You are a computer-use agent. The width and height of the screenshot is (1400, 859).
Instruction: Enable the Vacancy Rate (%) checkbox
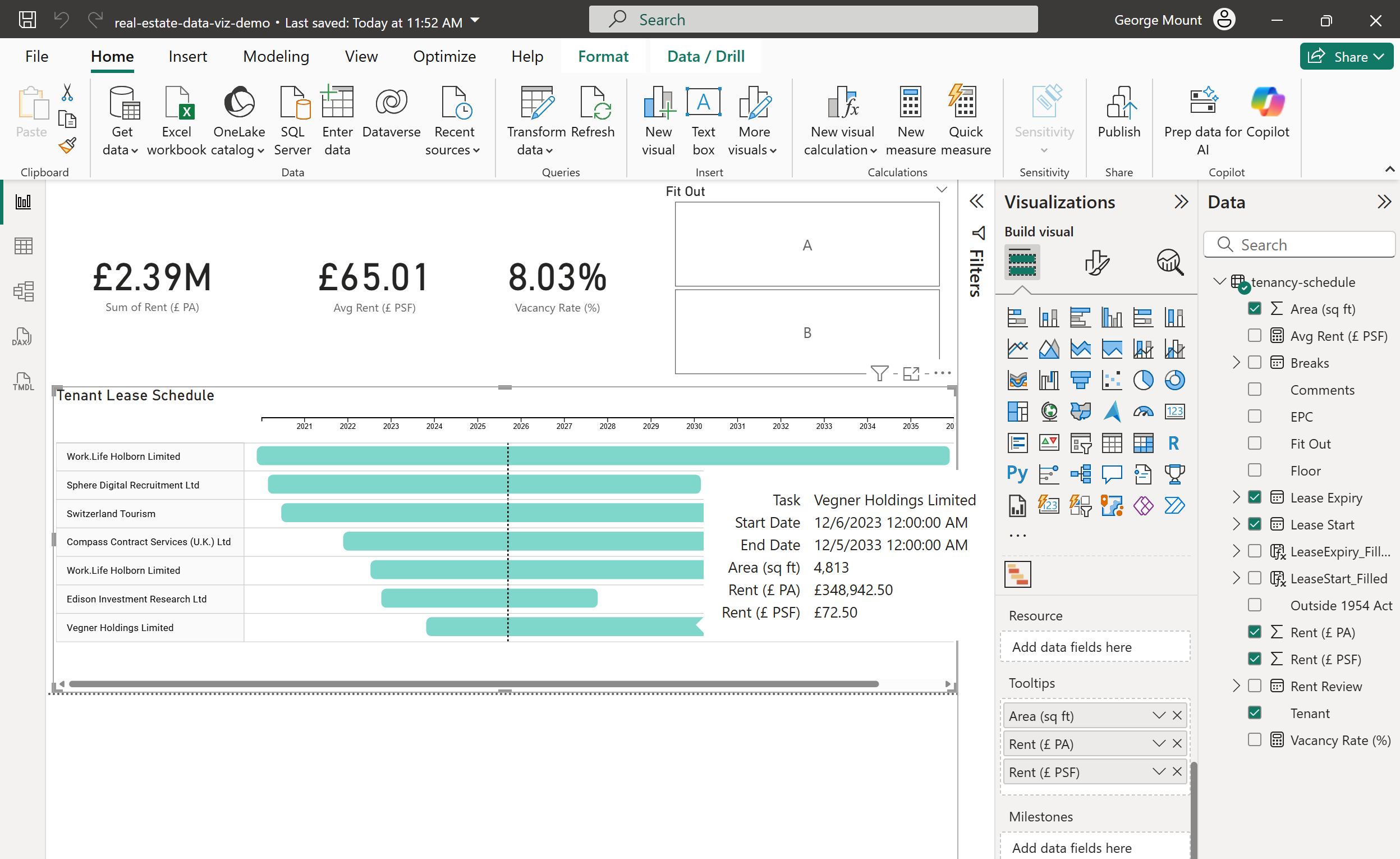pos(1254,739)
